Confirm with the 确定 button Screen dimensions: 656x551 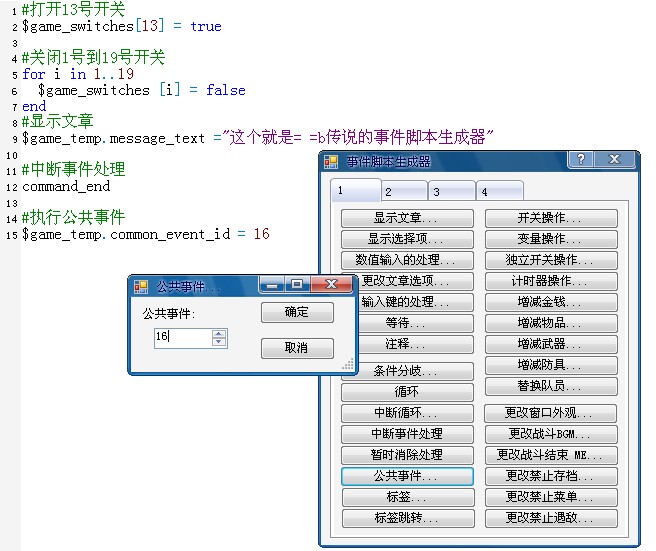point(297,312)
